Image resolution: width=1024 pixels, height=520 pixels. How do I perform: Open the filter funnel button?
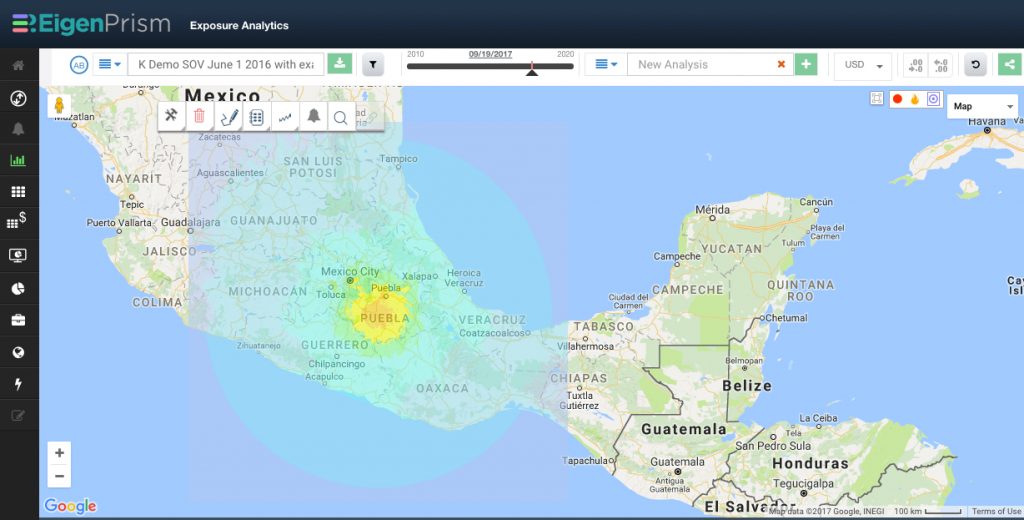373,65
